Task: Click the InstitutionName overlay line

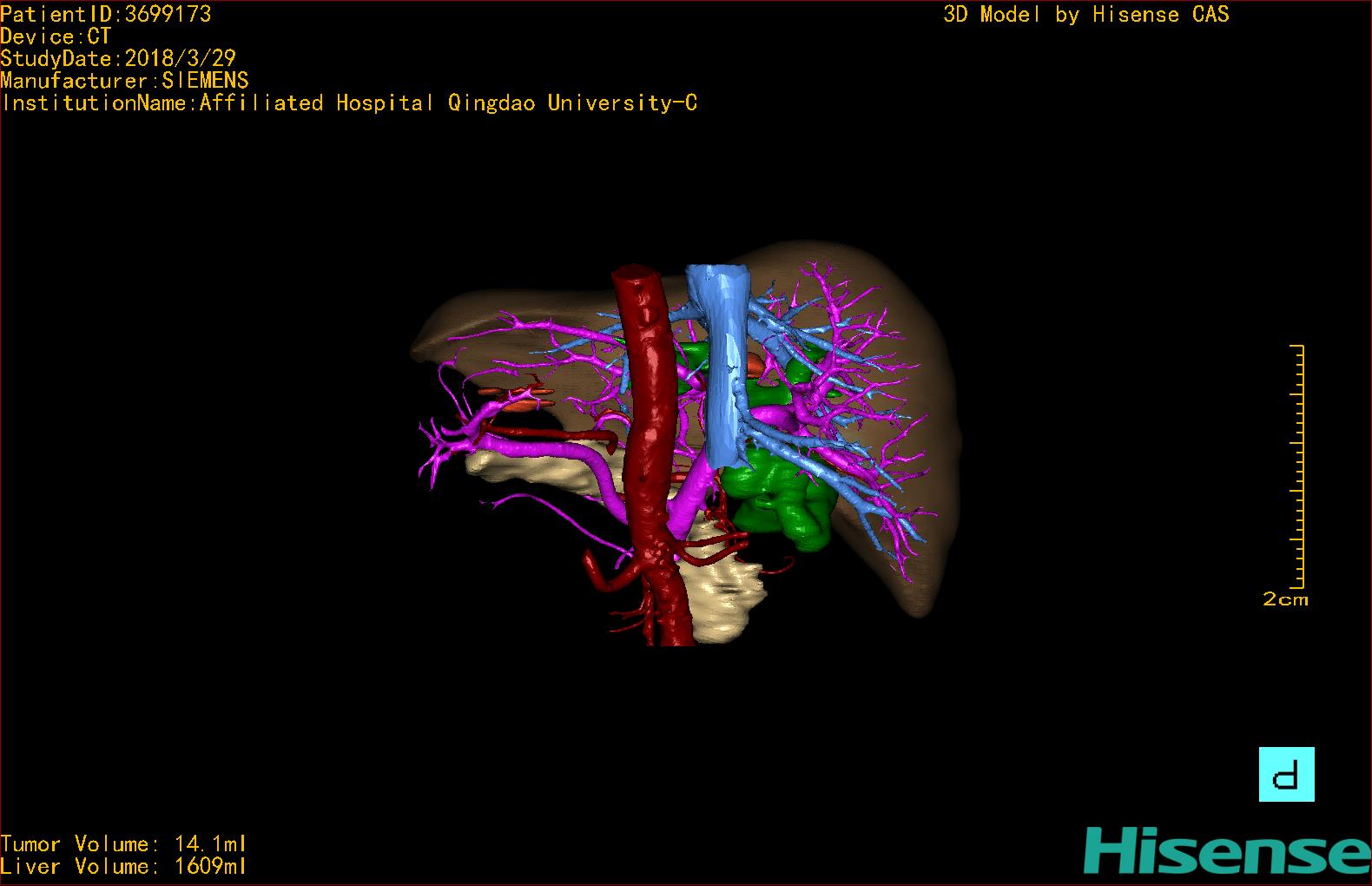Action: tap(349, 103)
